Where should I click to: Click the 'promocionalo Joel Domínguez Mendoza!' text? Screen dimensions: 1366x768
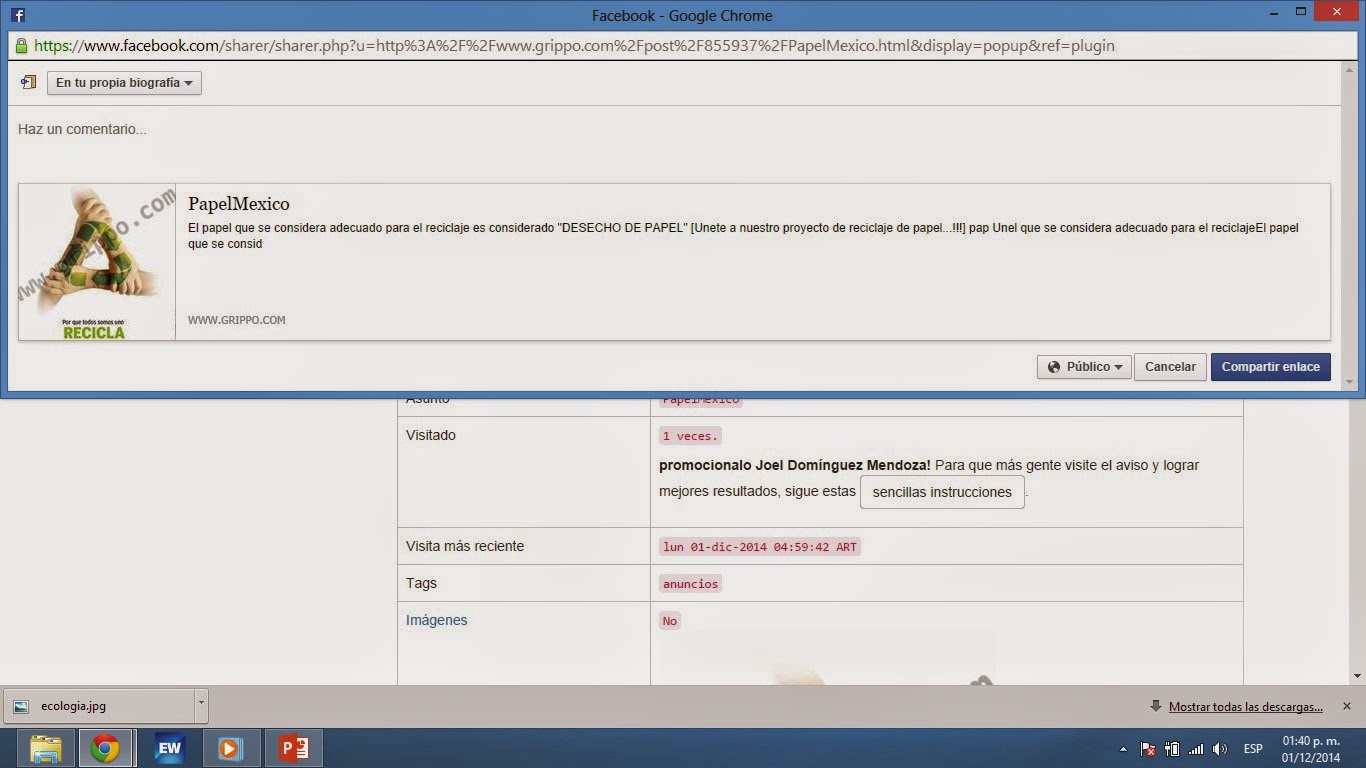pyautogui.click(x=795, y=465)
